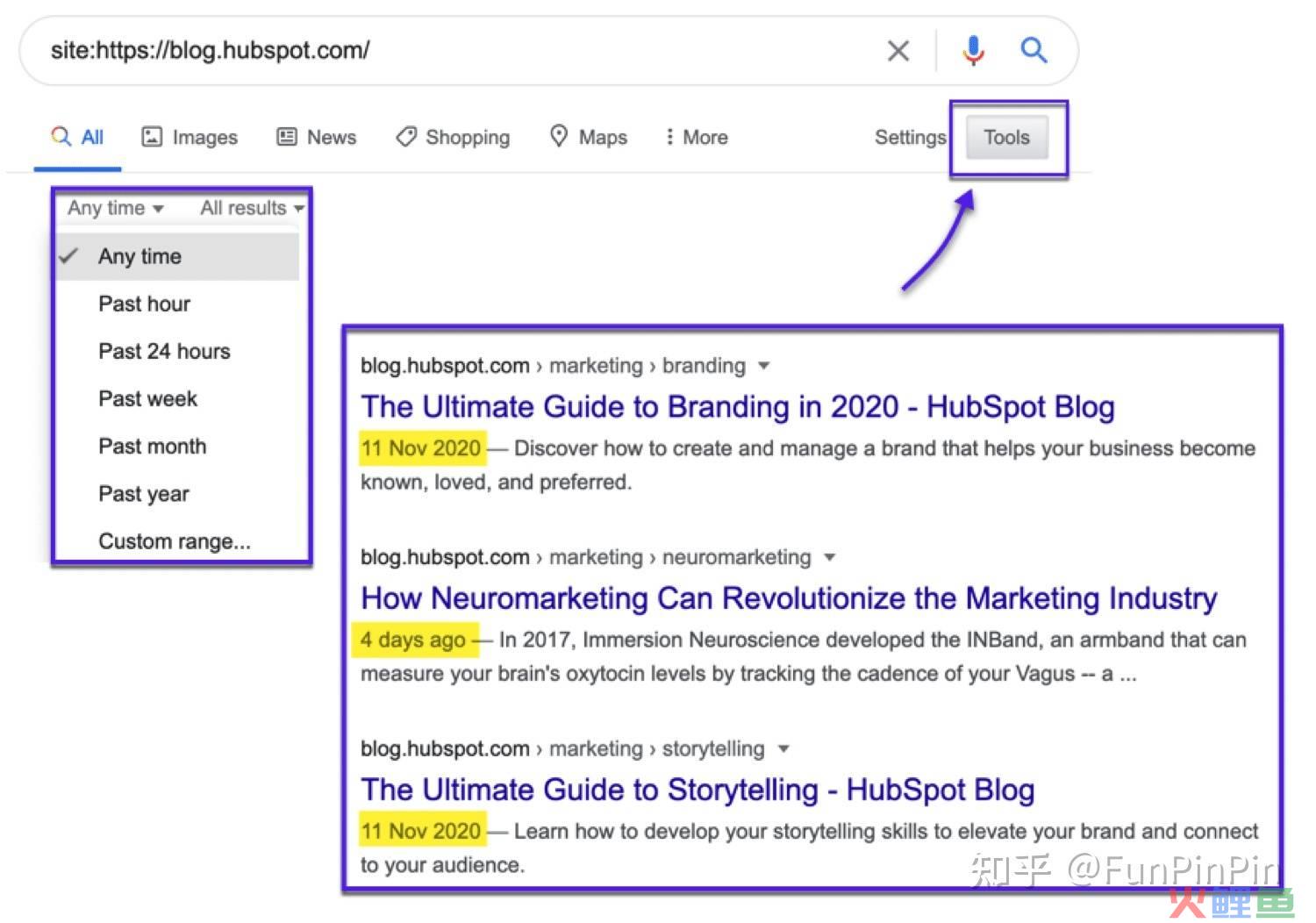Expand options arrow beside branding breadcrumb

click(763, 366)
